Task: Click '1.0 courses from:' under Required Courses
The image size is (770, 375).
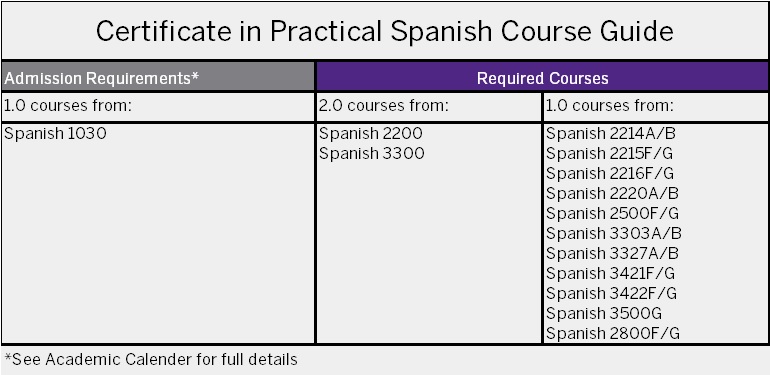Action: [x=609, y=106]
